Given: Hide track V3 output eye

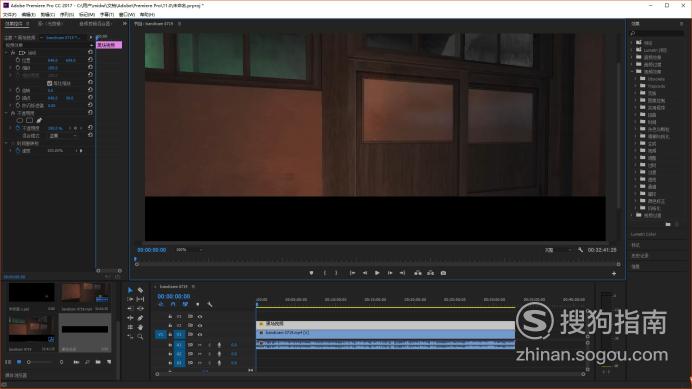Looking at the screenshot, I should point(200,317).
